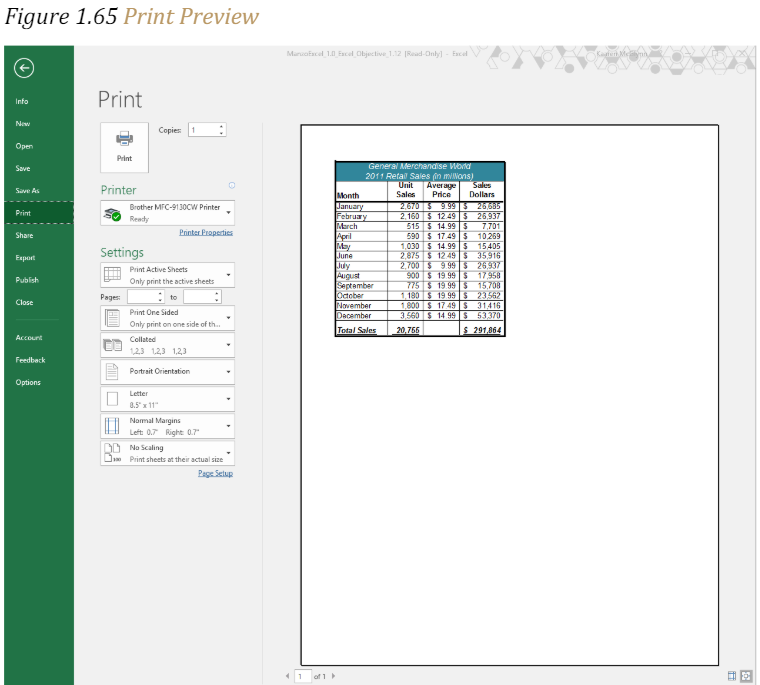Click the Page Setup link
The image size is (760, 685).
click(215, 473)
